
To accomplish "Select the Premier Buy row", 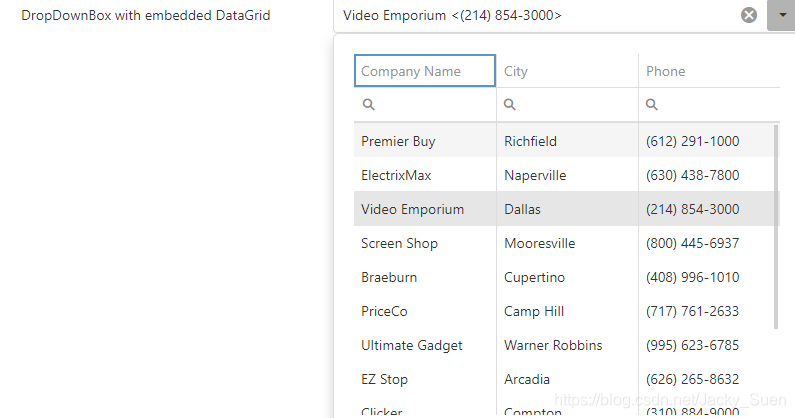I will click(x=398, y=141).
